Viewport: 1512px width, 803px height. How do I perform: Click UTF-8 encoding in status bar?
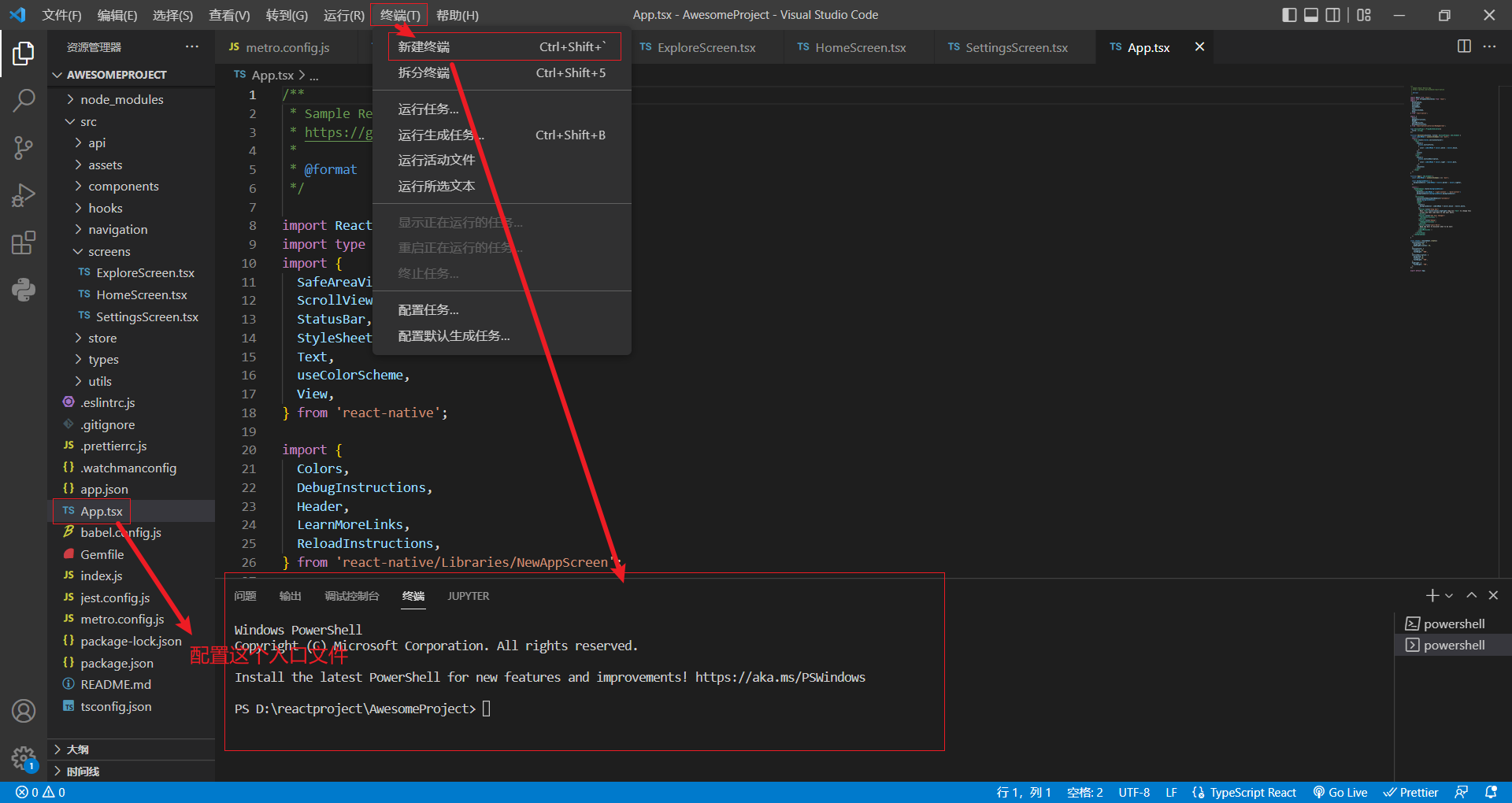(1134, 792)
